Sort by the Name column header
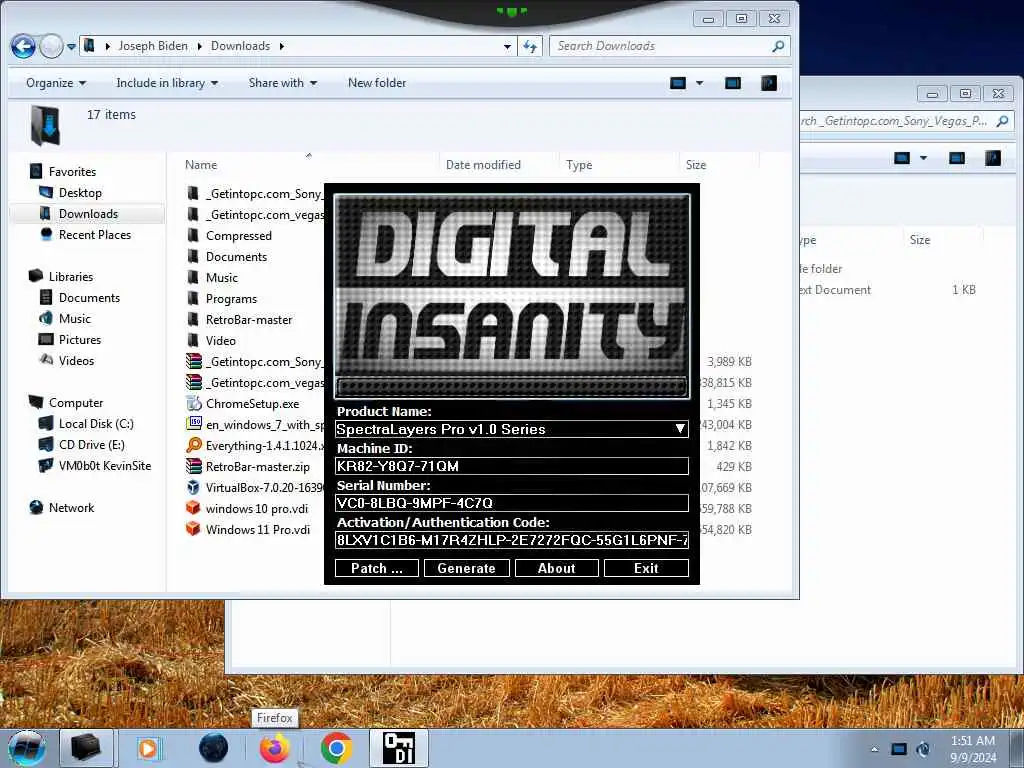This screenshot has height=768, width=1024. tap(200, 165)
